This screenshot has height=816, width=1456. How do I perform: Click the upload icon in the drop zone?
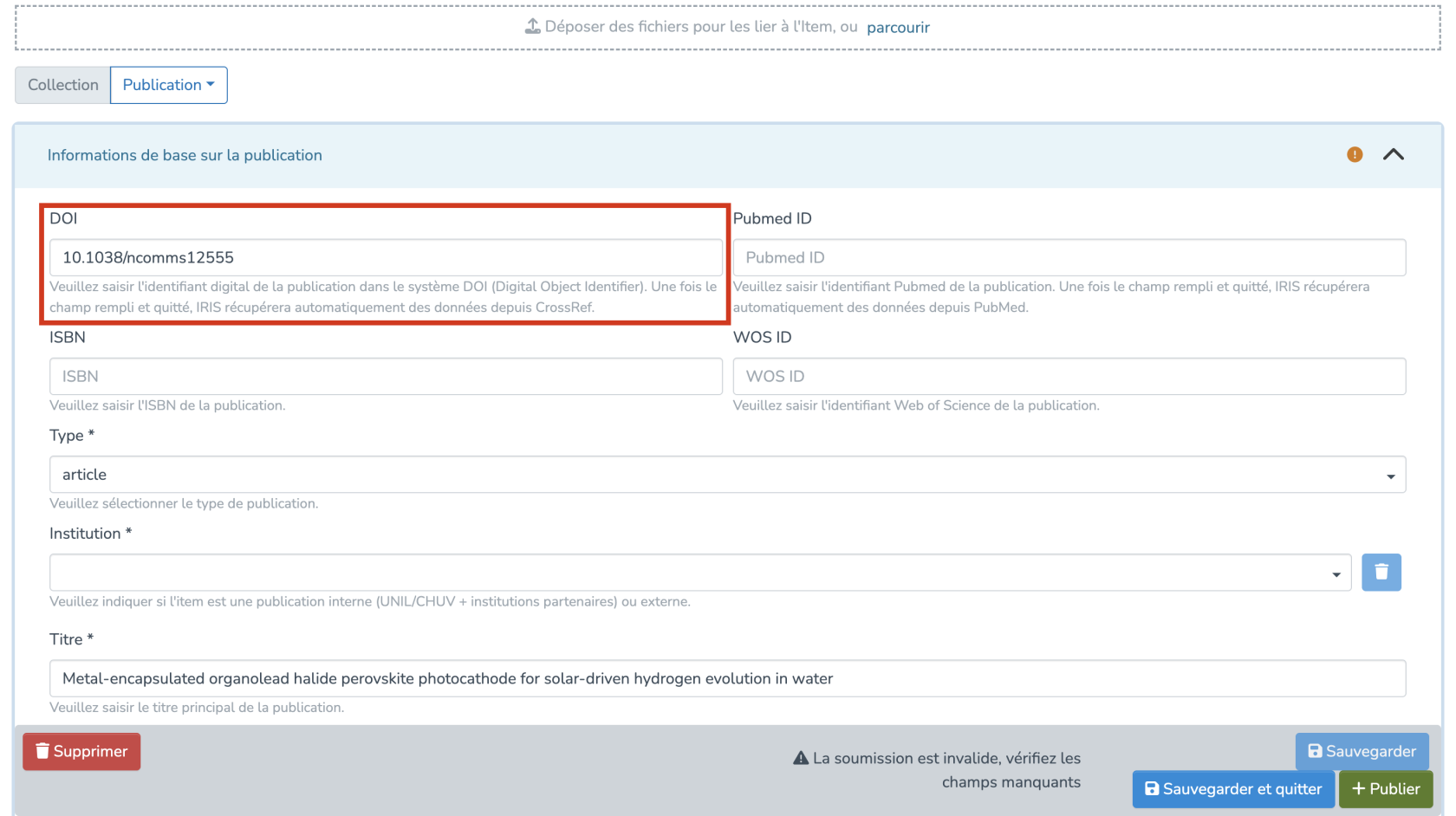(532, 27)
